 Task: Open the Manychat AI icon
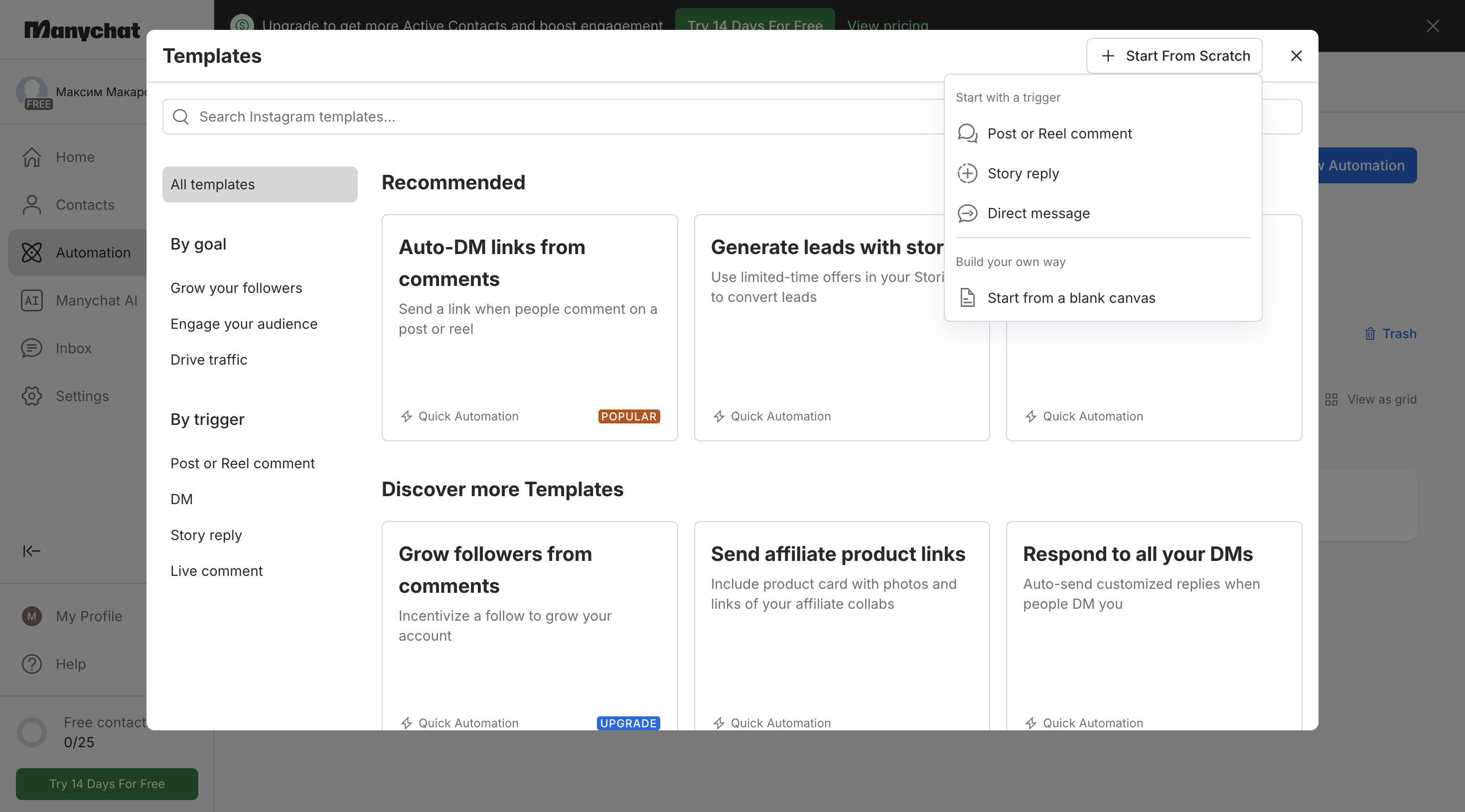coord(32,300)
